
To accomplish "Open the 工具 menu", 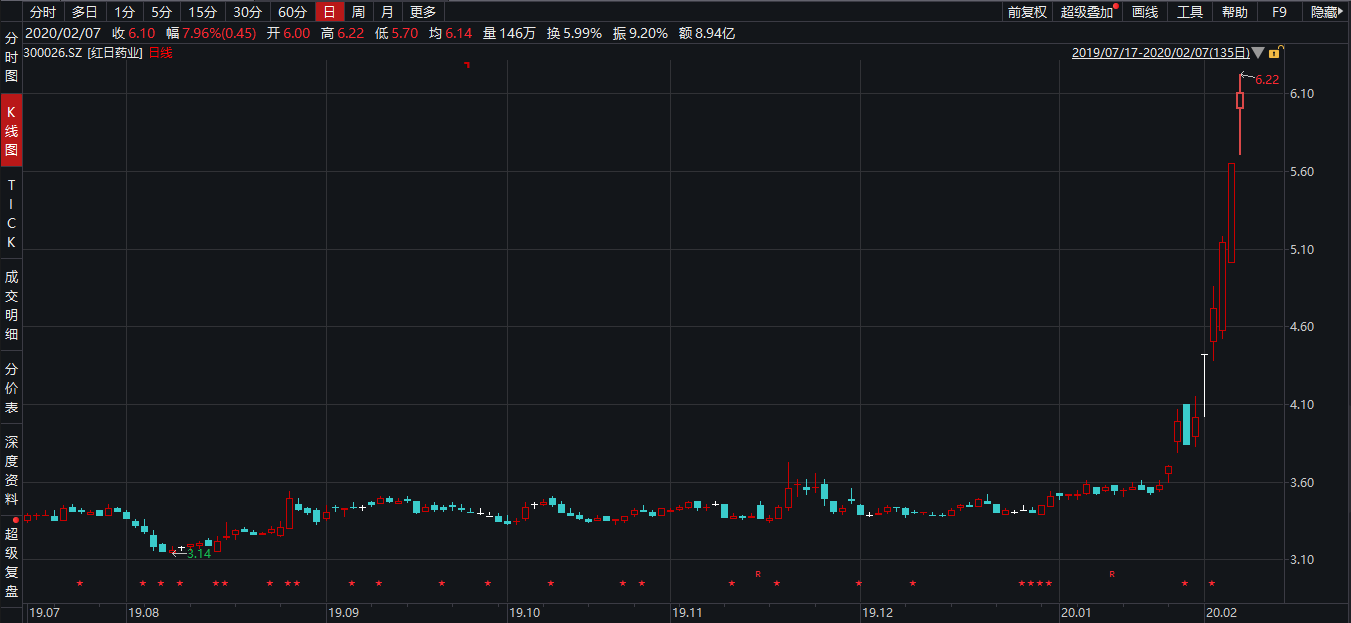I will click(x=1190, y=12).
